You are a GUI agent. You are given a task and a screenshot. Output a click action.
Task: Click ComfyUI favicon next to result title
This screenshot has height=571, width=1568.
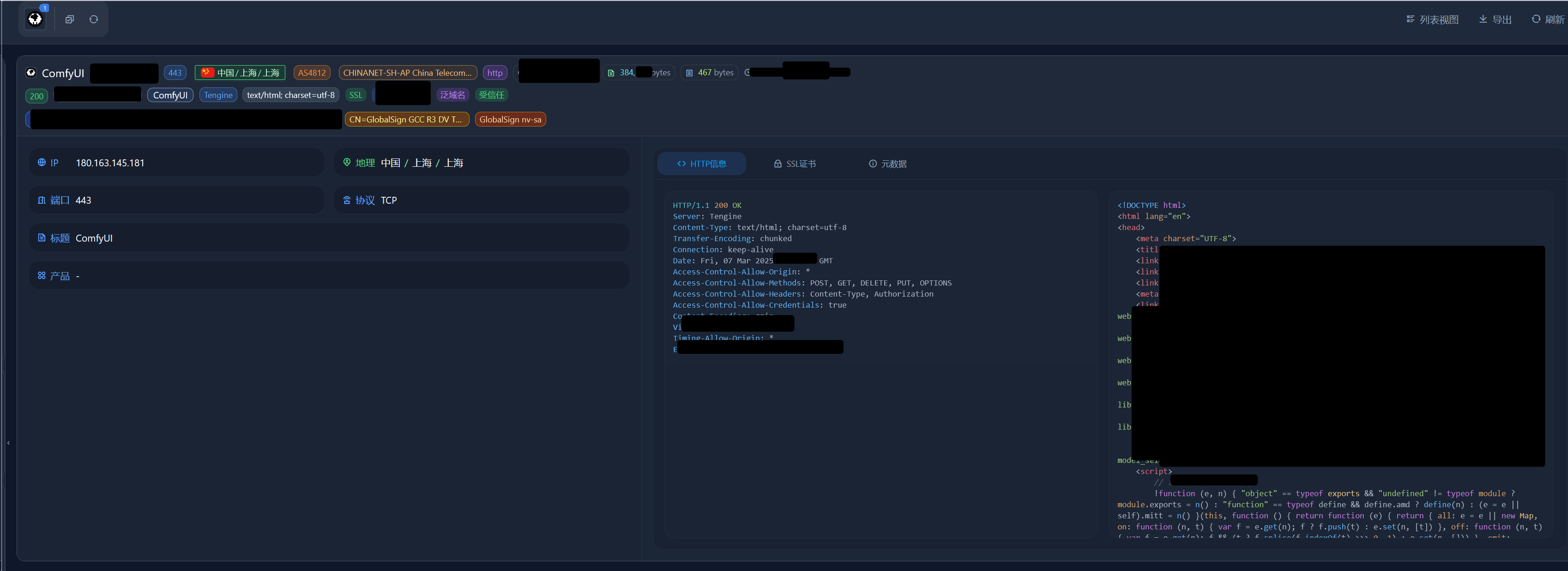[31, 73]
